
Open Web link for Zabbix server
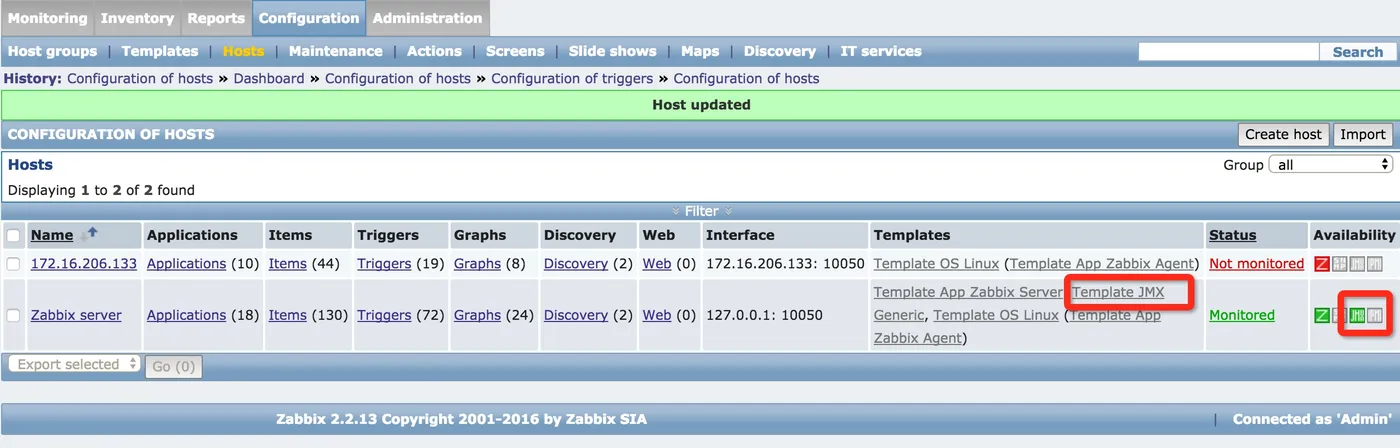[656, 315]
